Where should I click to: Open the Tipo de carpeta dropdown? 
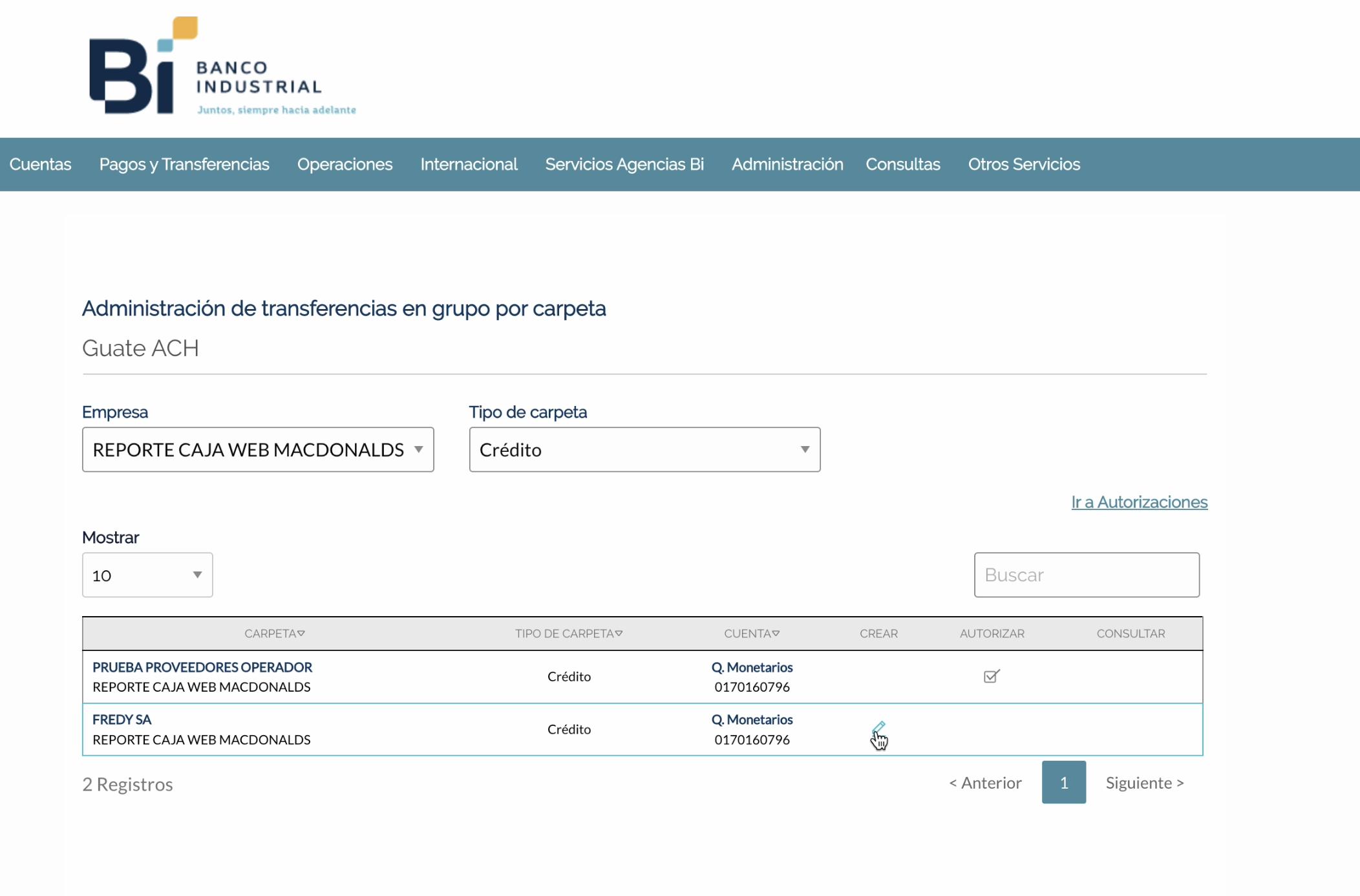pos(644,449)
